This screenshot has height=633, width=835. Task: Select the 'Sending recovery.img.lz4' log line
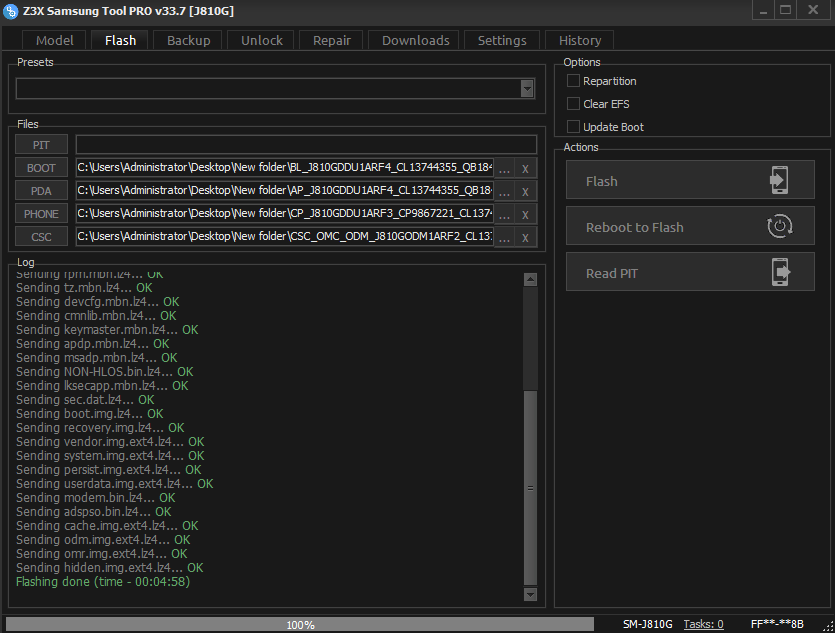100,428
